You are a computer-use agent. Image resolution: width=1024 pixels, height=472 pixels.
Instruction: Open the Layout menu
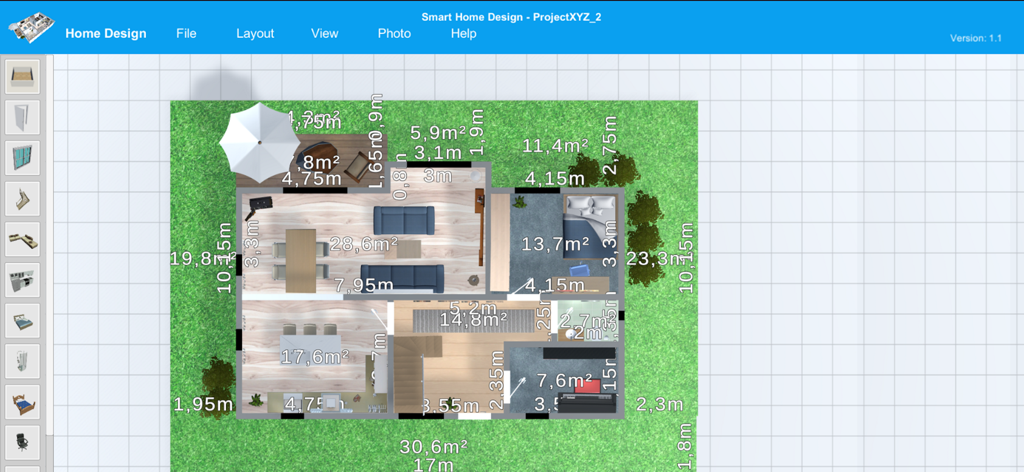[x=255, y=34]
